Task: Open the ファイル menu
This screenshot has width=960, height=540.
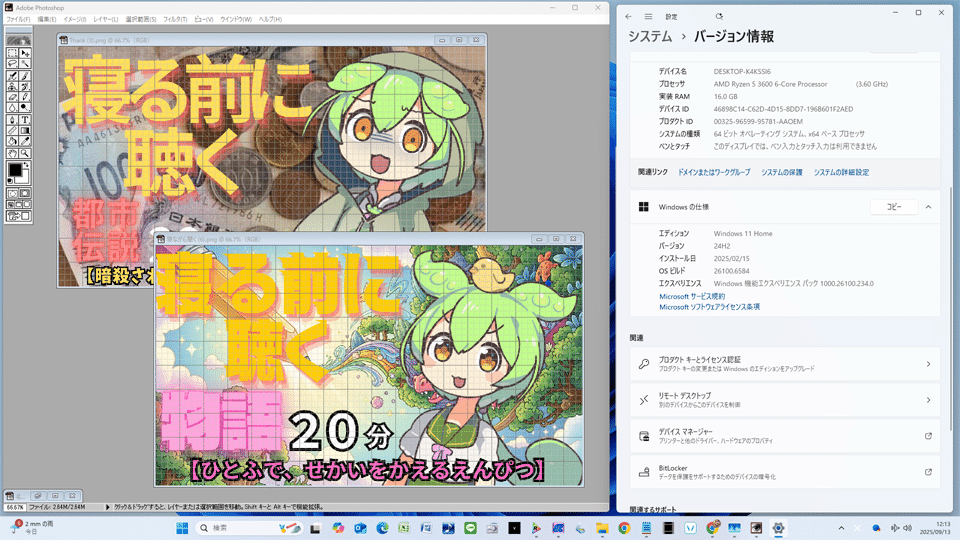Action: 18,20
